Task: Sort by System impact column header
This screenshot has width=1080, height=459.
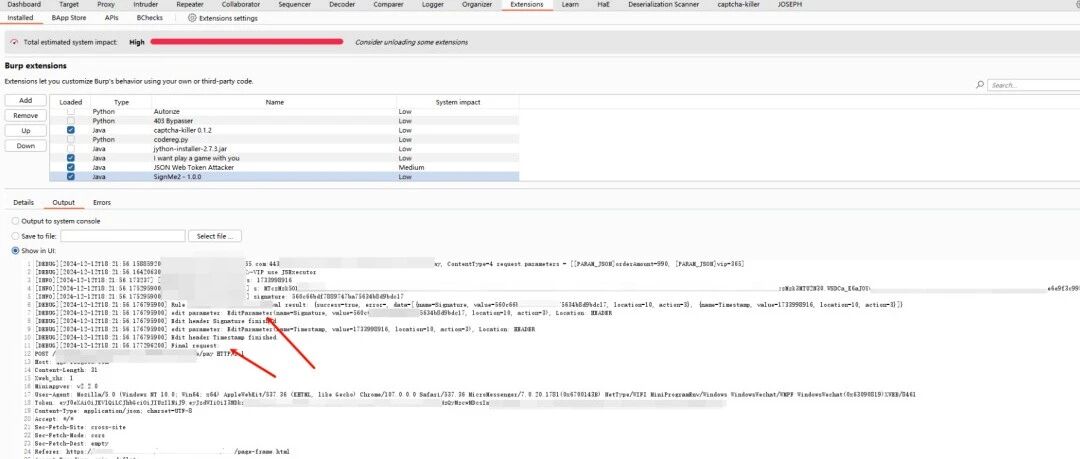Action: pos(458,102)
